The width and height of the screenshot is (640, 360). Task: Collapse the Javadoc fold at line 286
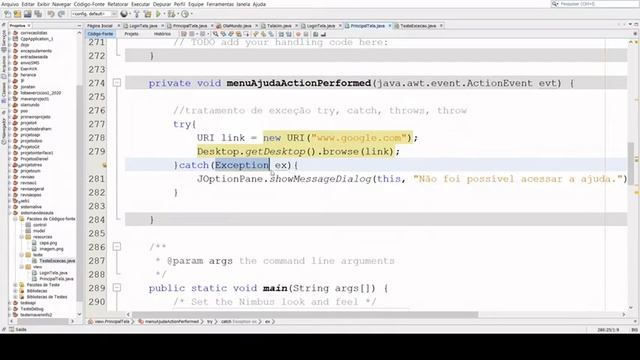117,247
